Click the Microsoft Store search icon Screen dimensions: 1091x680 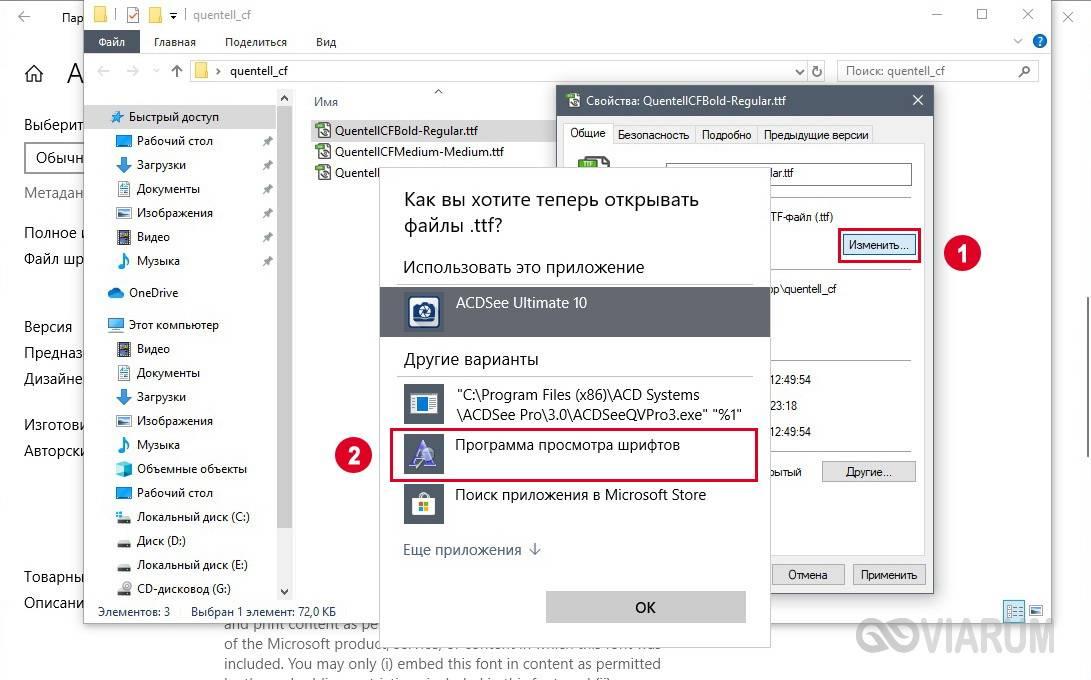423,504
